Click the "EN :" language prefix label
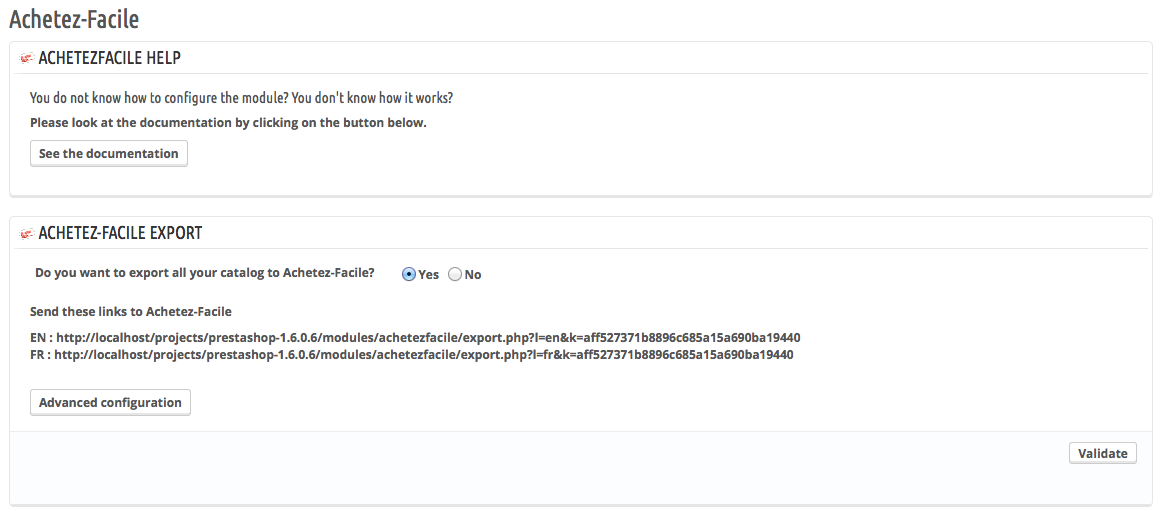Viewport: 1160px width, 515px height. point(41,338)
